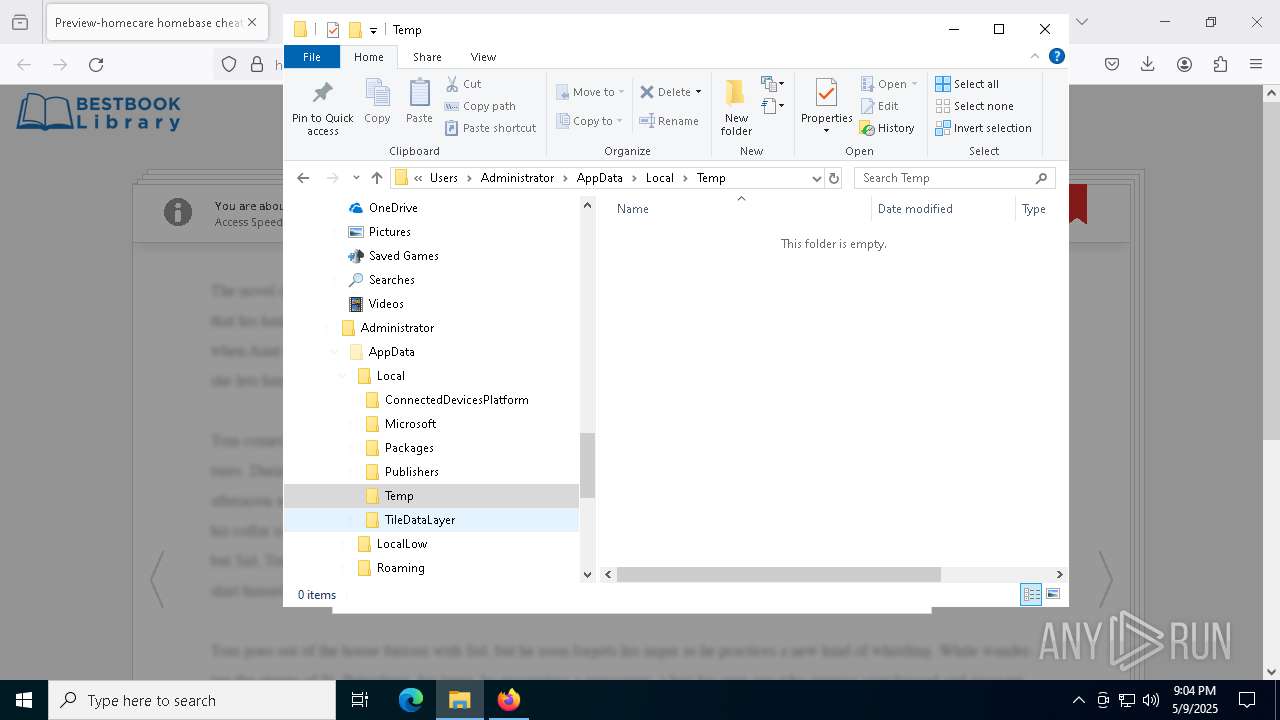The width and height of the screenshot is (1280, 720).
Task: Collapse the AppData tree node
Action: click(x=334, y=352)
